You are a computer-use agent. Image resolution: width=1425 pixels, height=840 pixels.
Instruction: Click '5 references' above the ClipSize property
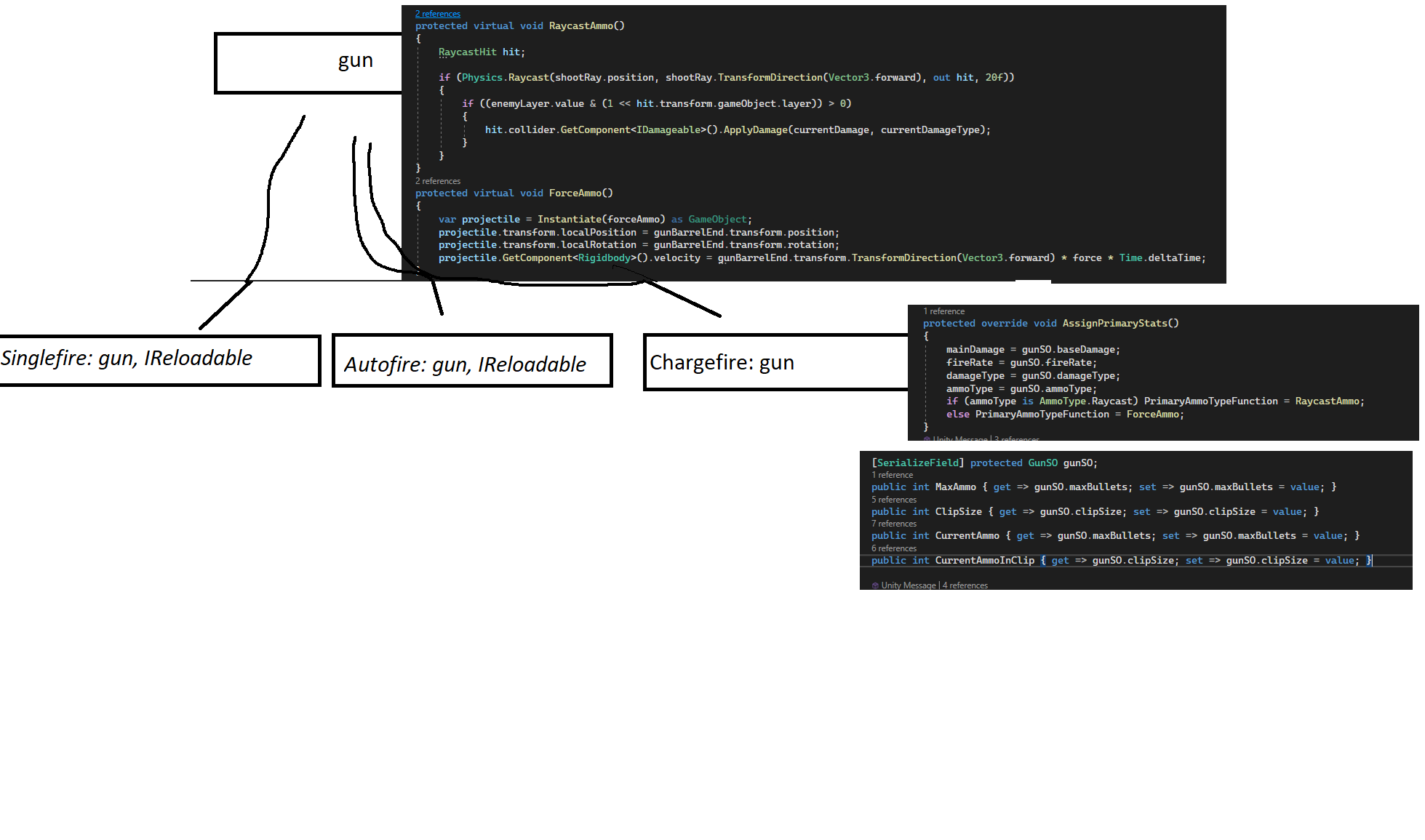(x=893, y=499)
